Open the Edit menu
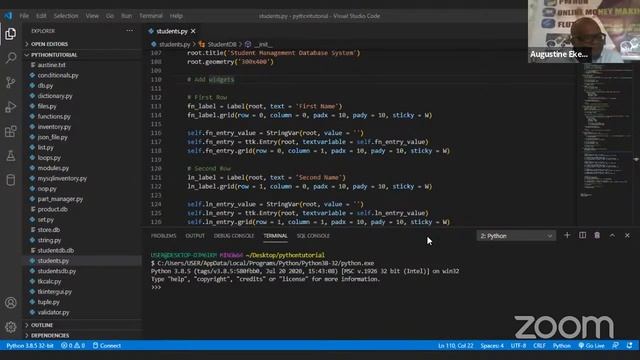This screenshot has width=640, height=360. coord(41,16)
